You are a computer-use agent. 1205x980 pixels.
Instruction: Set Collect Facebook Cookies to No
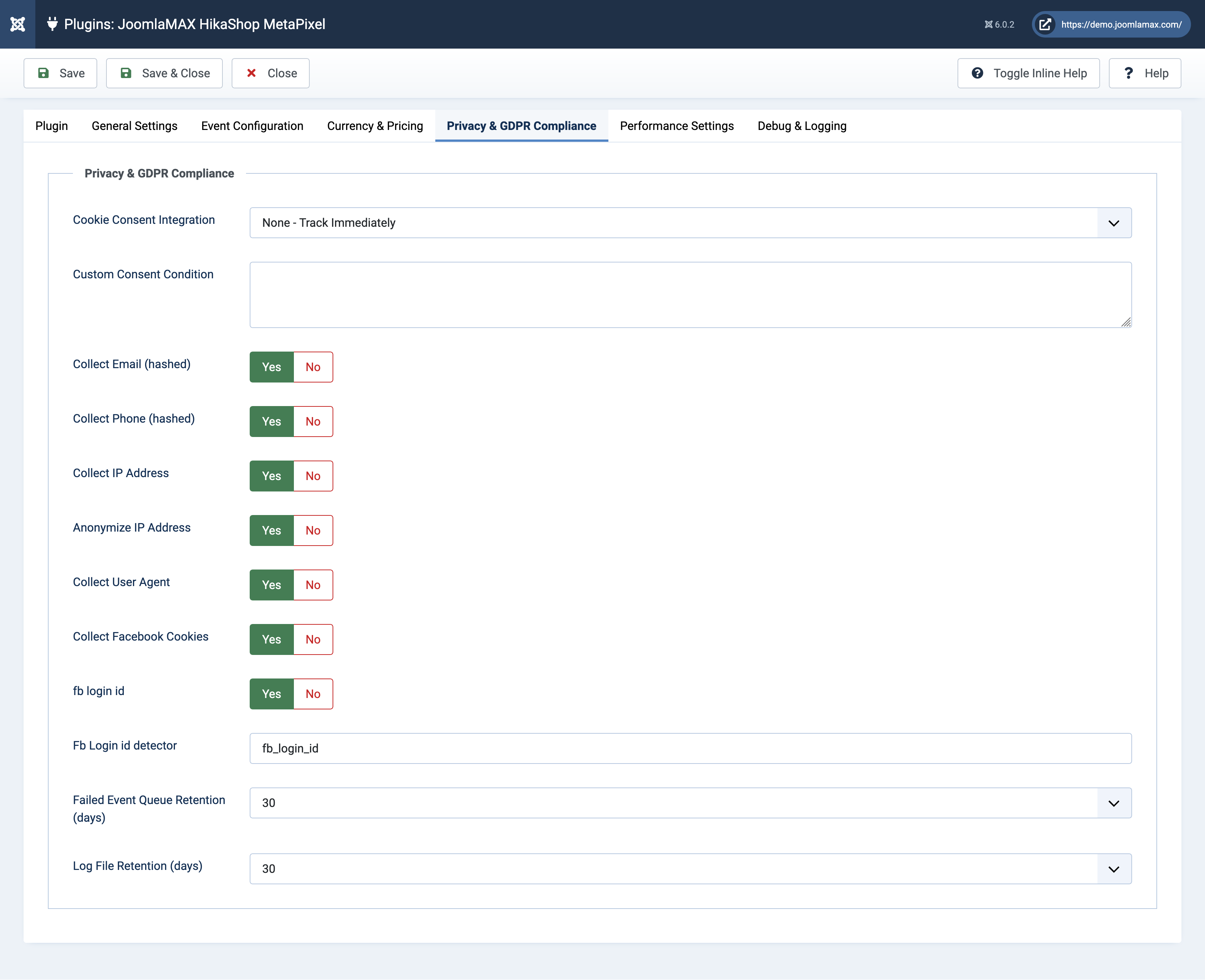point(313,639)
